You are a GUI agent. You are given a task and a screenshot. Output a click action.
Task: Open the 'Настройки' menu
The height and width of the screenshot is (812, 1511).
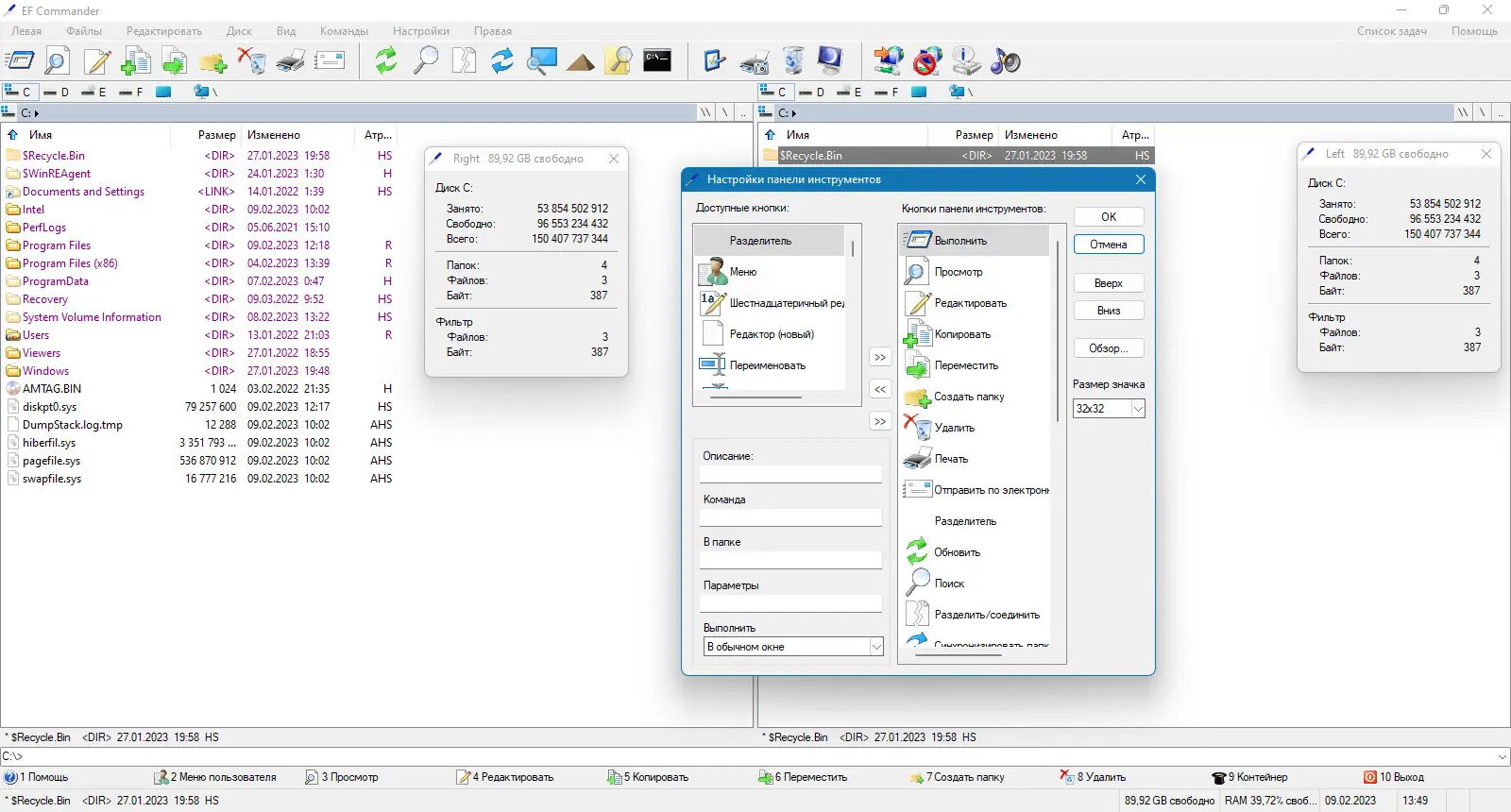point(421,31)
